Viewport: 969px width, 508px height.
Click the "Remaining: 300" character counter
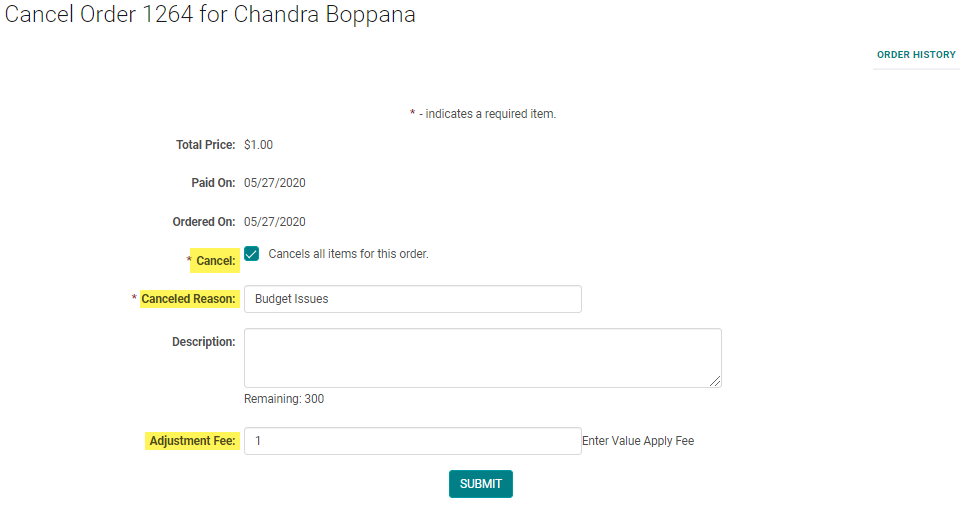(x=284, y=399)
